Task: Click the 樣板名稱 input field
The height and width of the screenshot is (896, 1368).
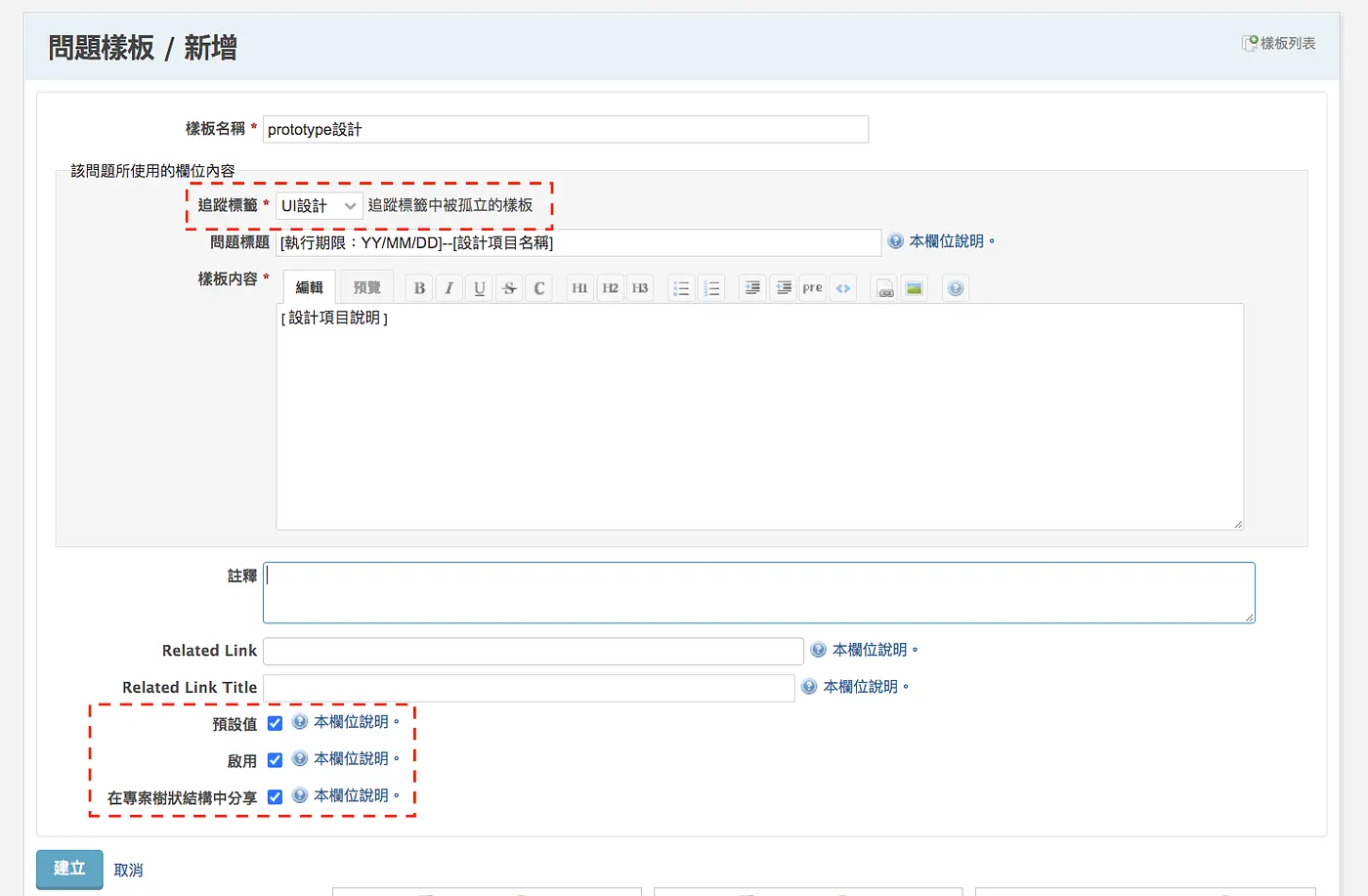Action: [x=566, y=129]
